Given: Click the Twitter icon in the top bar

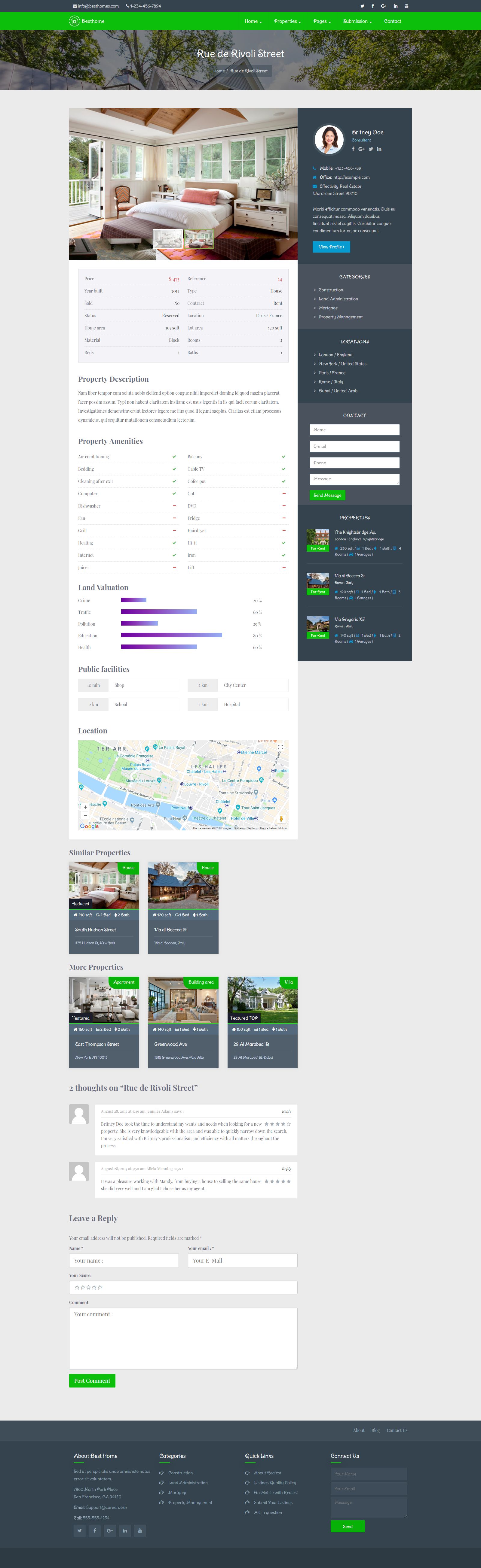Looking at the screenshot, I should [362, 6].
